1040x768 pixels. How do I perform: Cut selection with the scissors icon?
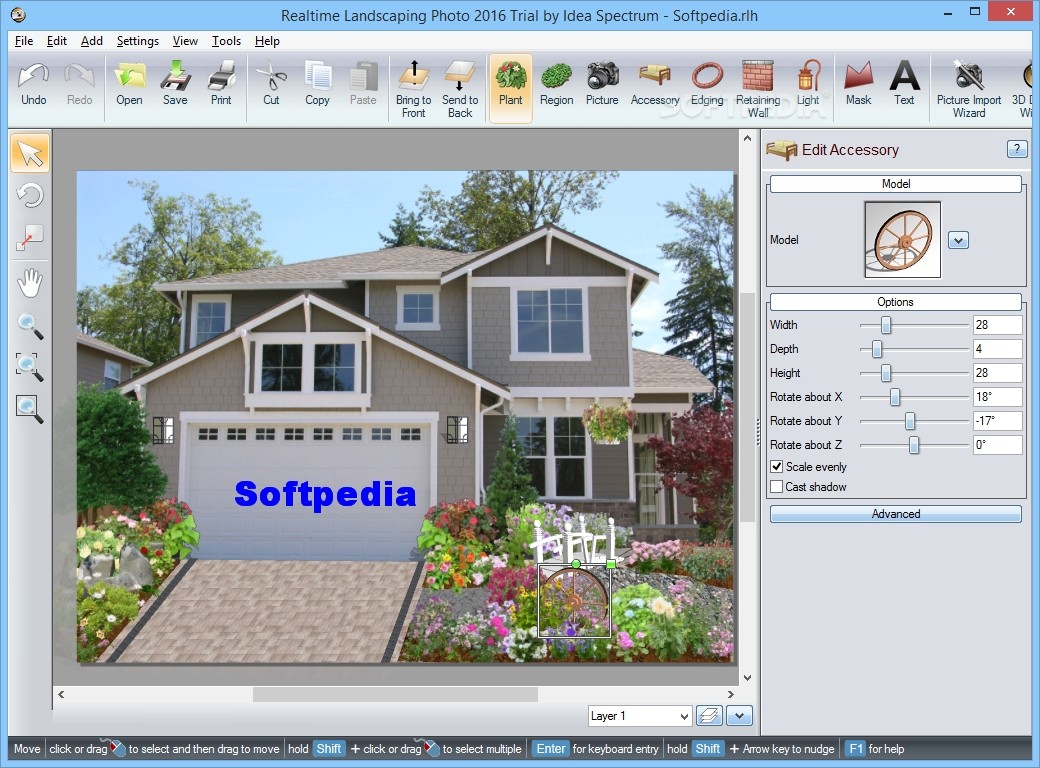pyautogui.click(x=271, y=85)
